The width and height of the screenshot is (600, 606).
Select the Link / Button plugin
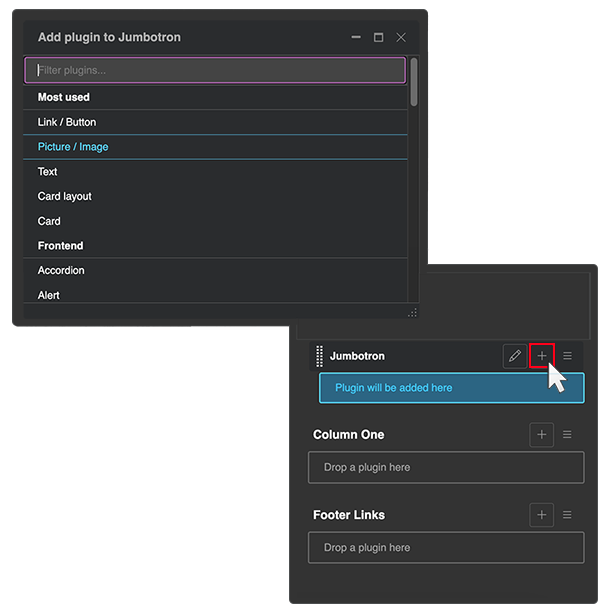tap(67, 122)
